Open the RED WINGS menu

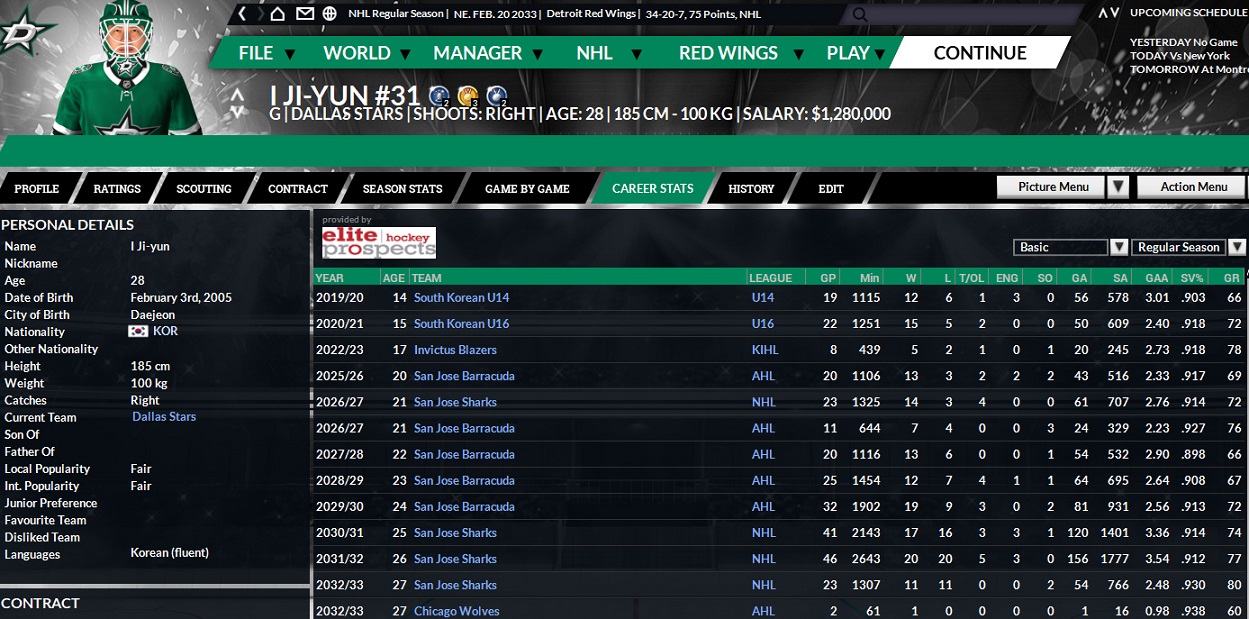pos(728,53)
